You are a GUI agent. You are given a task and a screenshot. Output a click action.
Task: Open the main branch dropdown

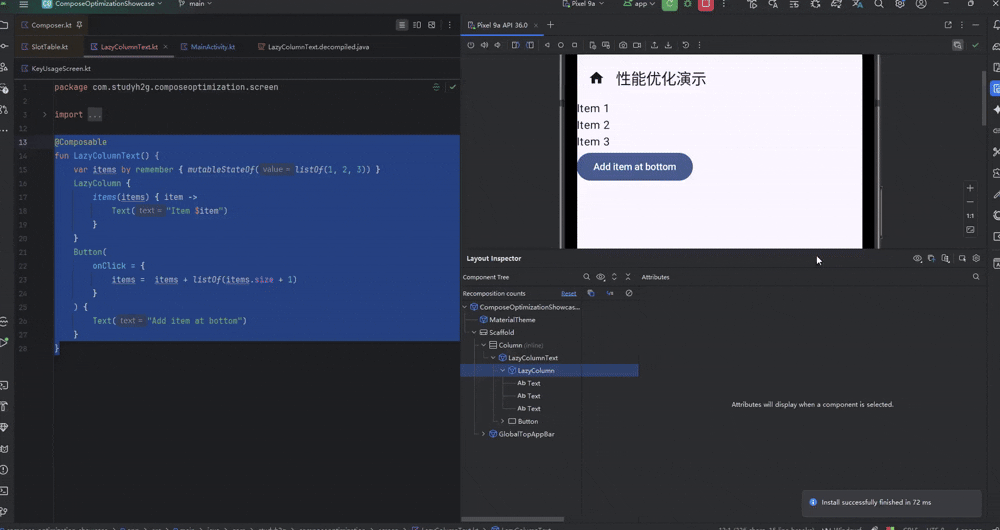[196, 4]
